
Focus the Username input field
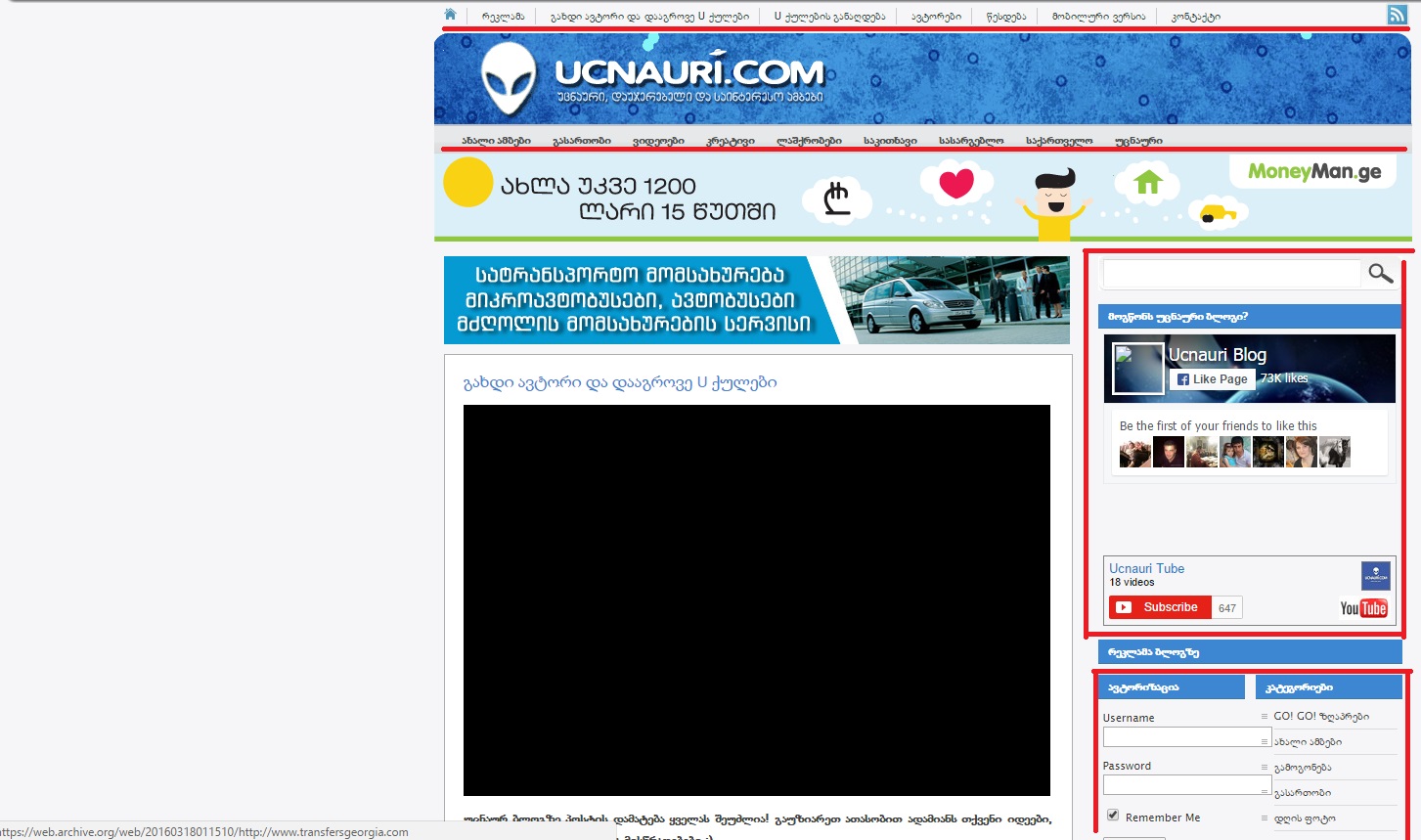coord(1187,737)
